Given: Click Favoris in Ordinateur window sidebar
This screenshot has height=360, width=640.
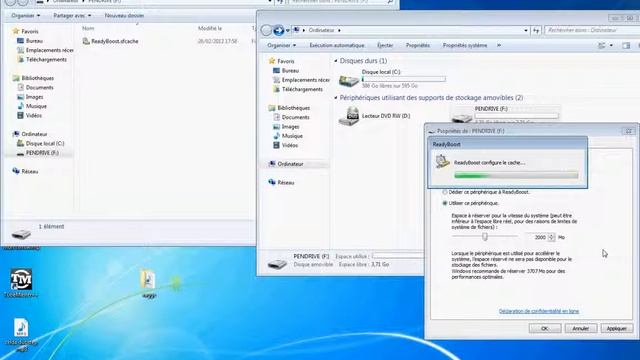Looking at the screenshot, I should [x=281, y=61].
